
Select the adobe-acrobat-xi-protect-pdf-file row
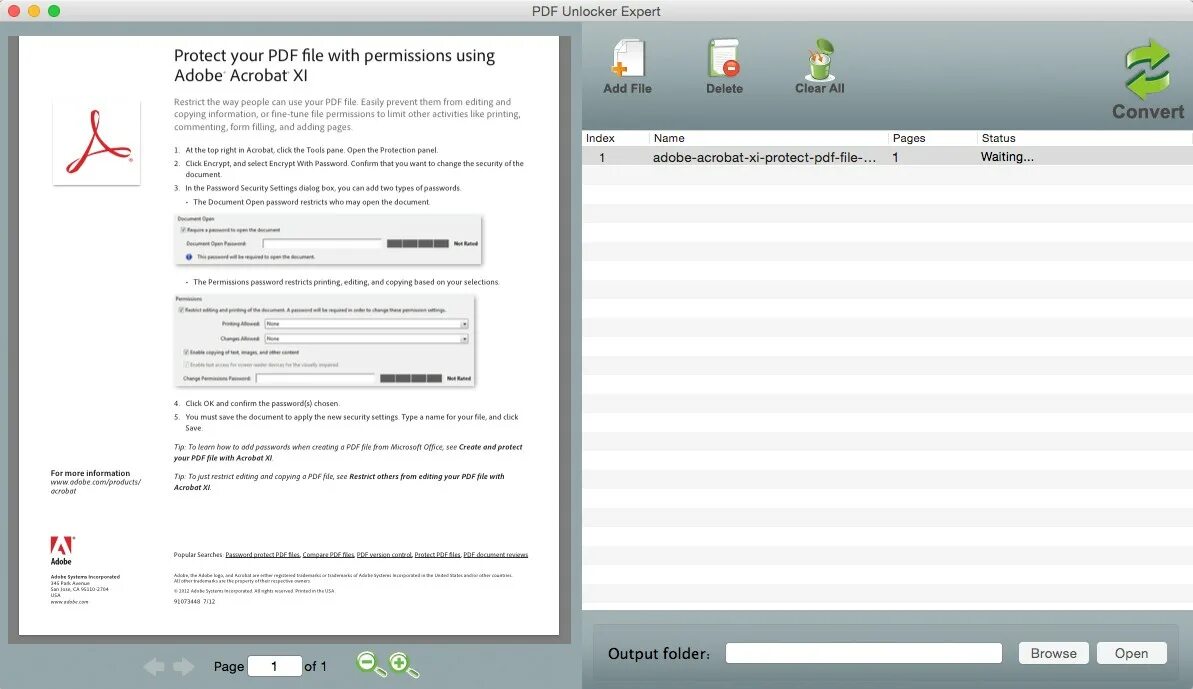point(887,157)
